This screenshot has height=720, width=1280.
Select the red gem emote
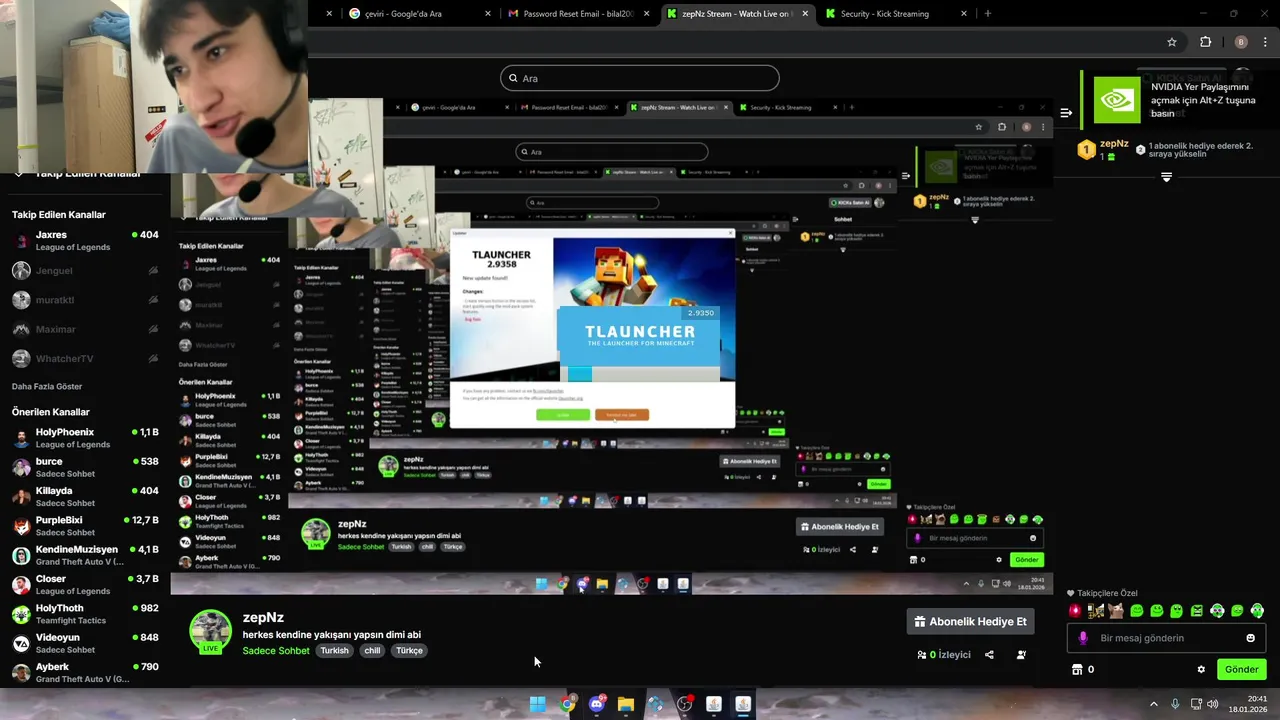(1076, 611)
